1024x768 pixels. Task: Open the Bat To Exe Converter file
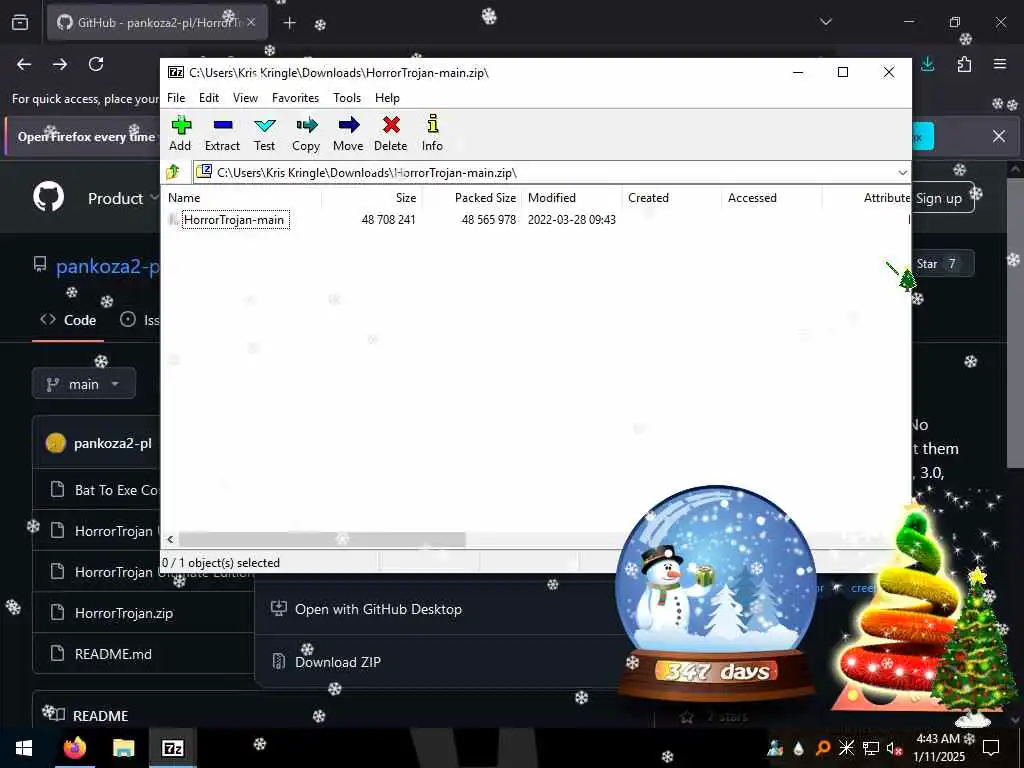[x=116, y=490]
